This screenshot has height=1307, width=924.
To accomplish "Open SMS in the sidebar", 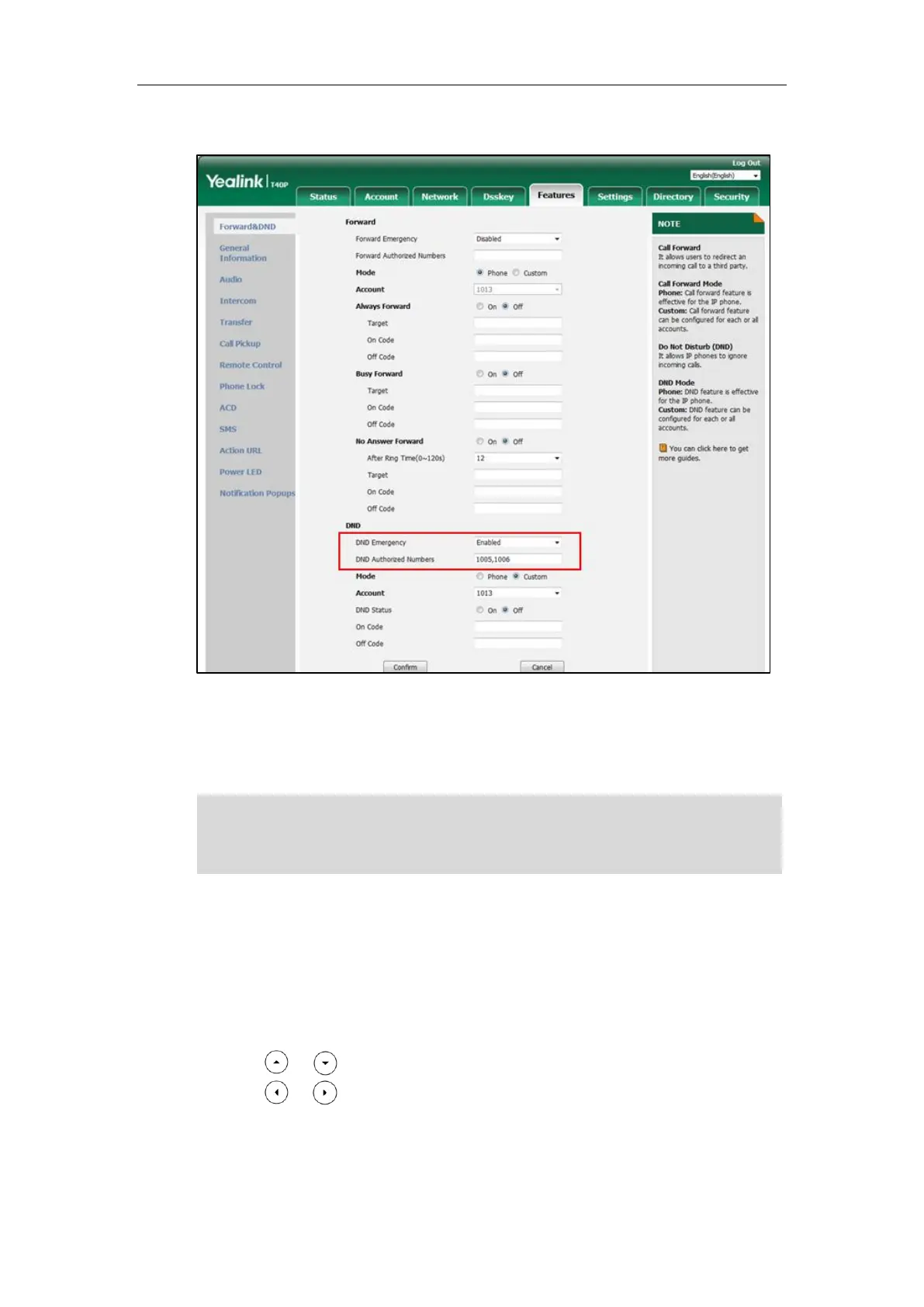I will [x=228, y=429].
